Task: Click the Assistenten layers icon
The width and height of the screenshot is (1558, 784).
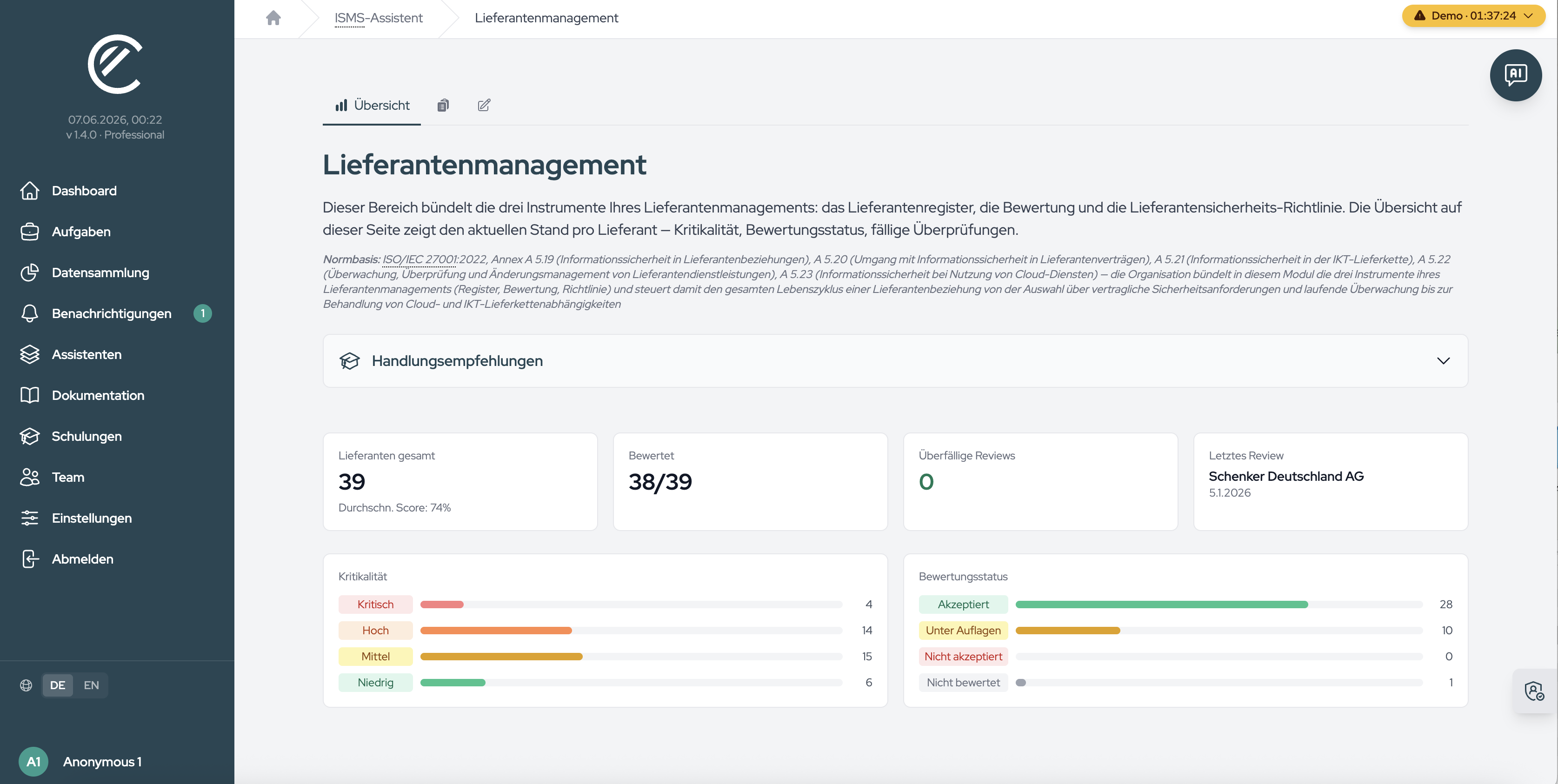Action: tap(30, 354)
